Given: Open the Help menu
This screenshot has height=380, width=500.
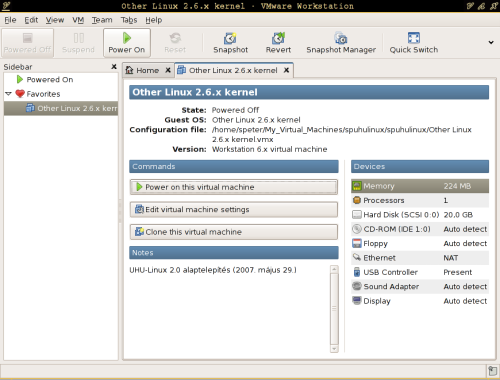Looking at the screenshot, I should (153, 20).
